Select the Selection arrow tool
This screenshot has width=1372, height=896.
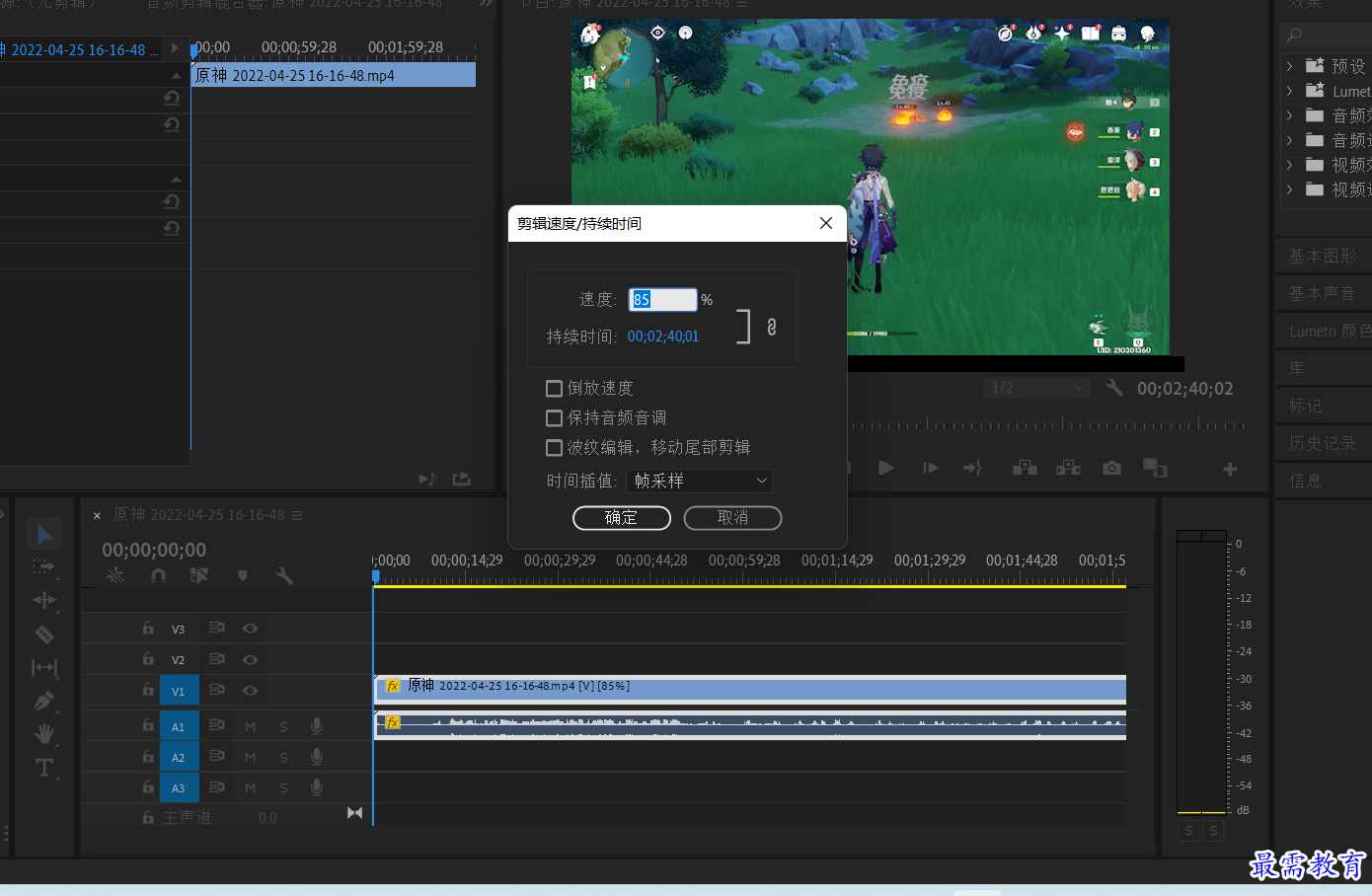coord(44,534)
